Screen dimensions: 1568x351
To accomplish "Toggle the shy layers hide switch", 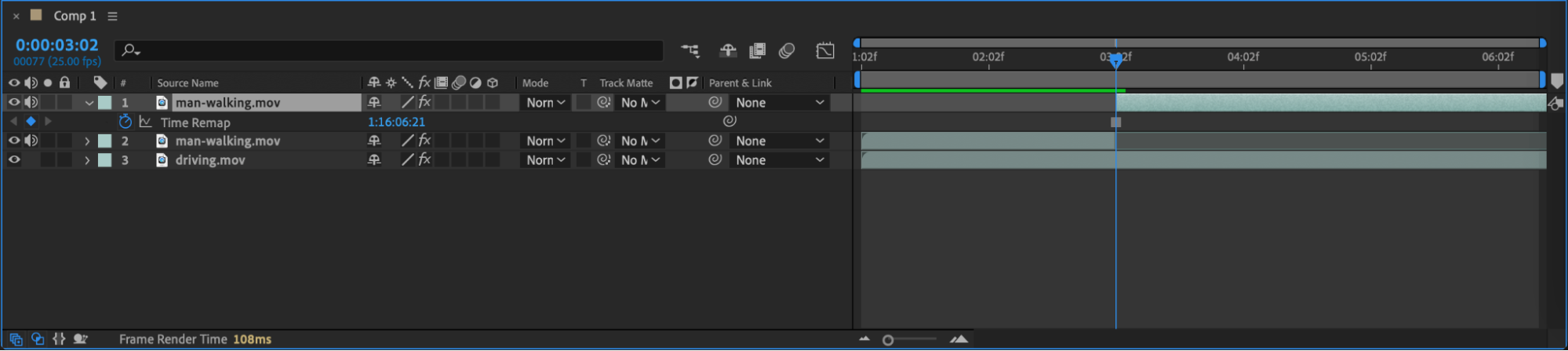I will 728,51.
